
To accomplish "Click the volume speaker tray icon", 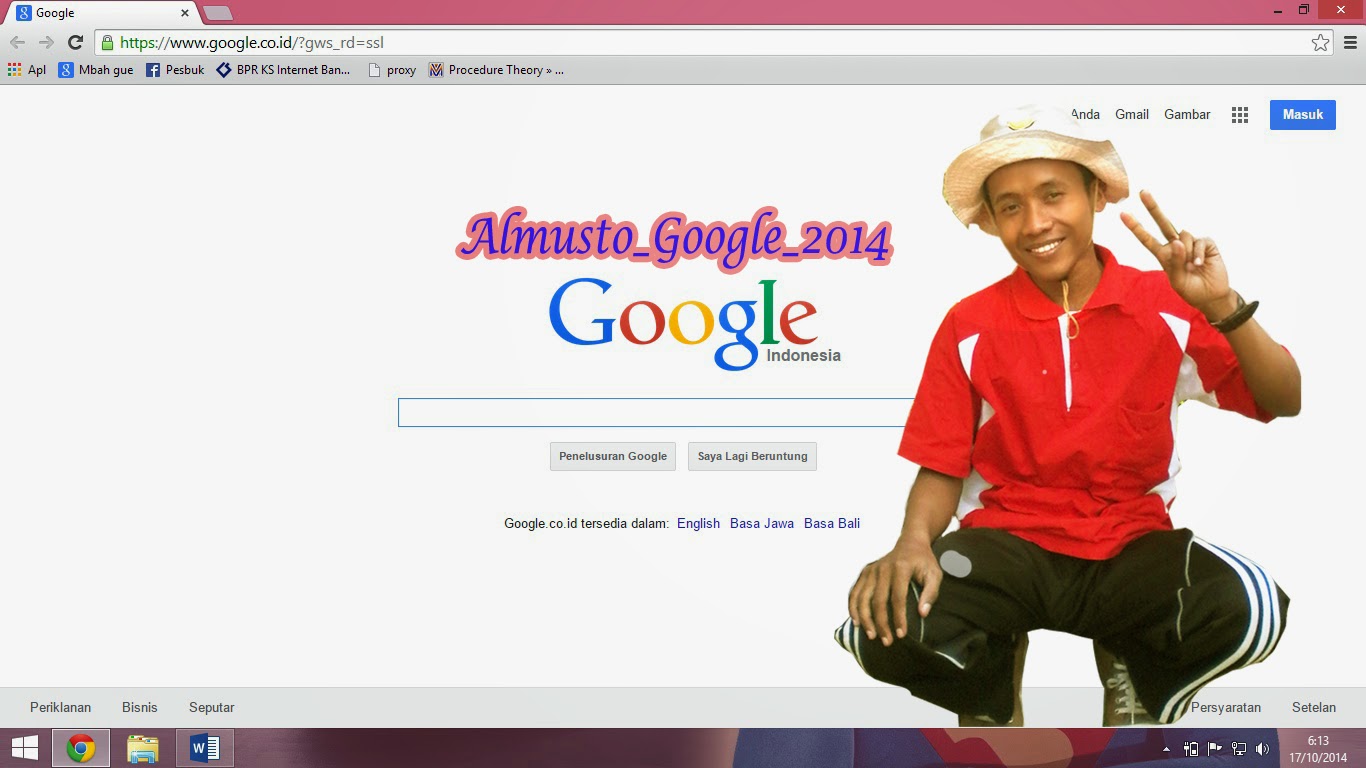I will (1263, 749).
